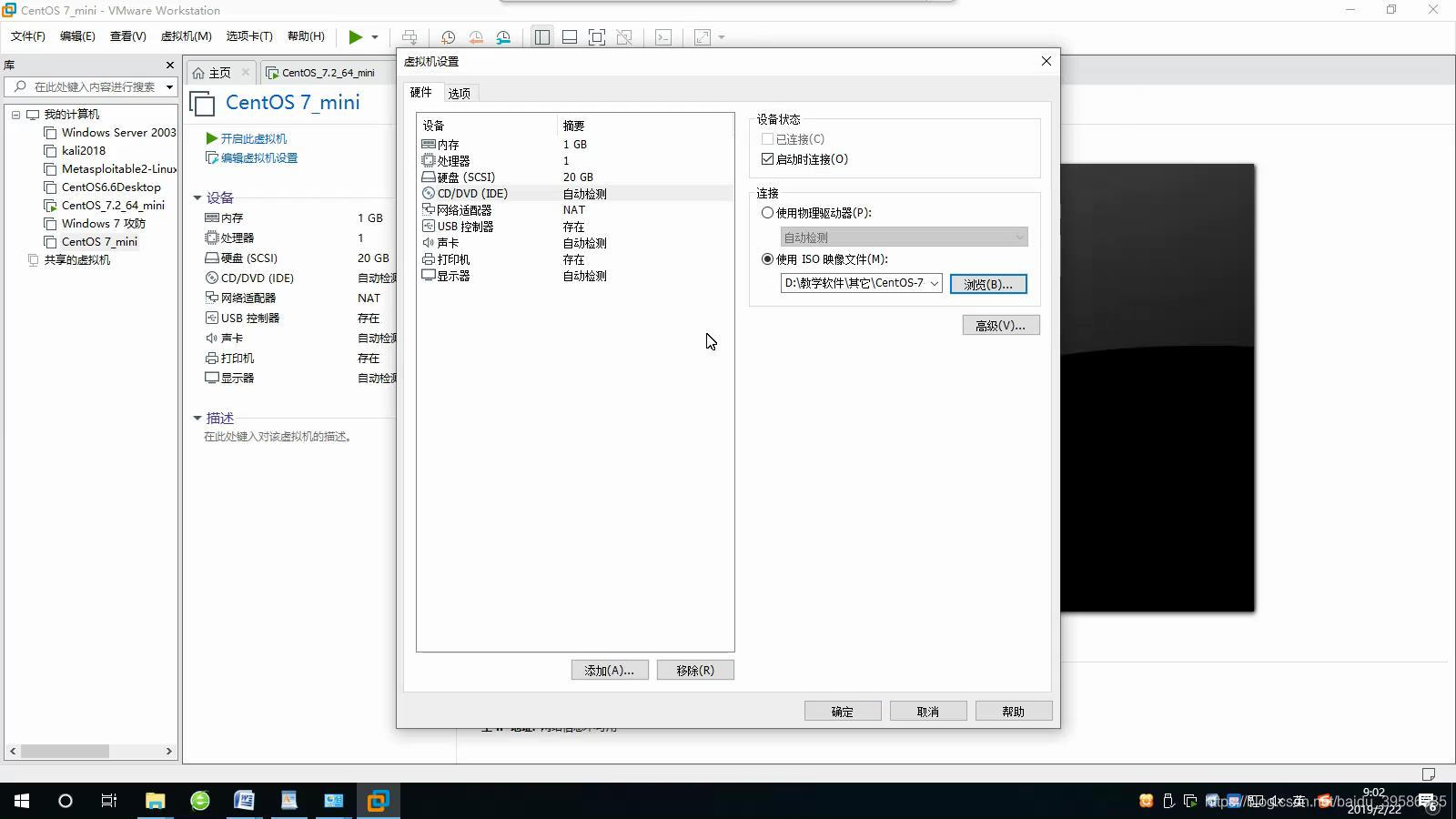
Task: Select 网络适配器 in the dialog's hardware list
Action: coord(575,209)
